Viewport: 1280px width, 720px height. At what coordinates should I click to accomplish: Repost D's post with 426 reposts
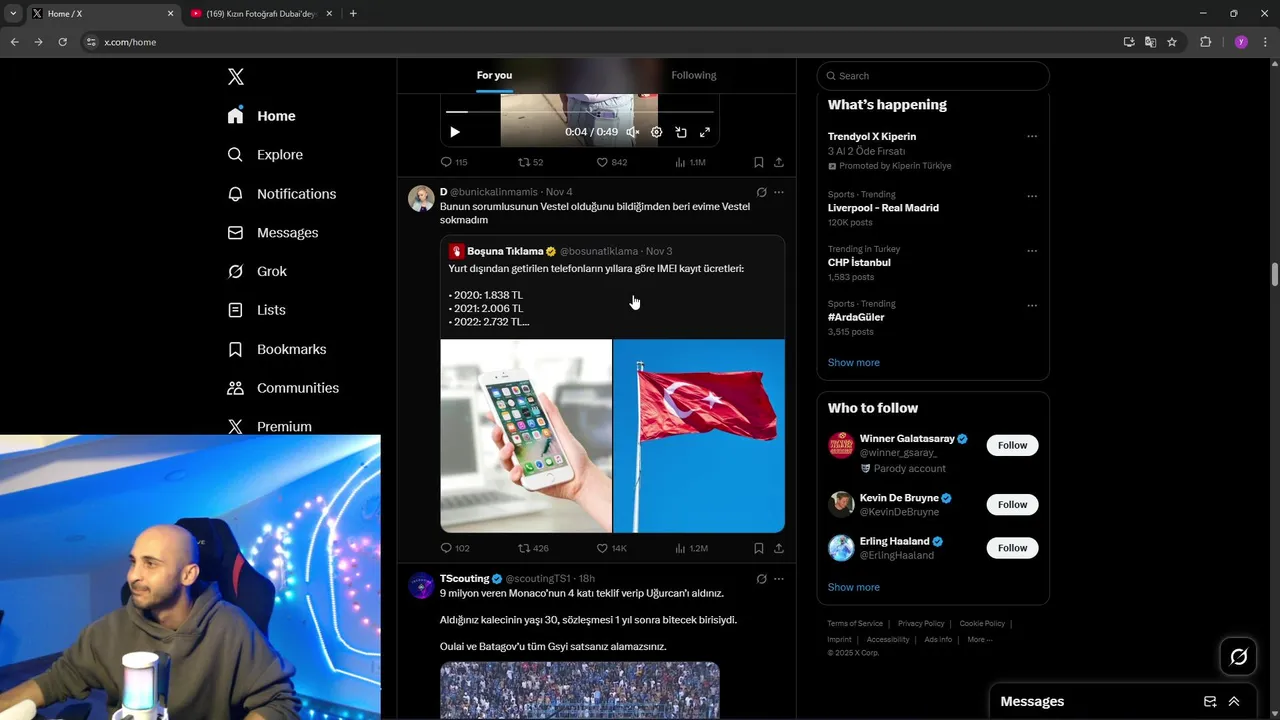click(533, 548)
